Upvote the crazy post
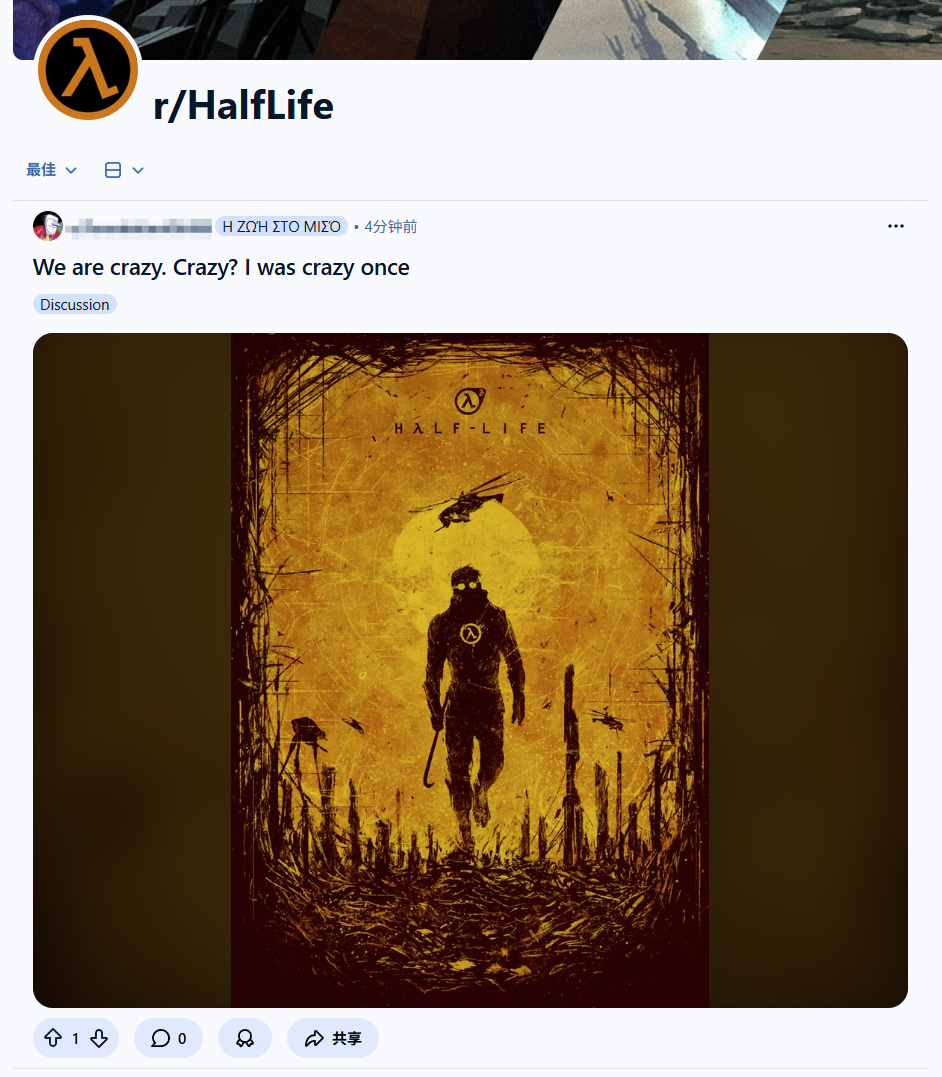This screenshot has width=942, height=1077. click(x=53, y=1039)
